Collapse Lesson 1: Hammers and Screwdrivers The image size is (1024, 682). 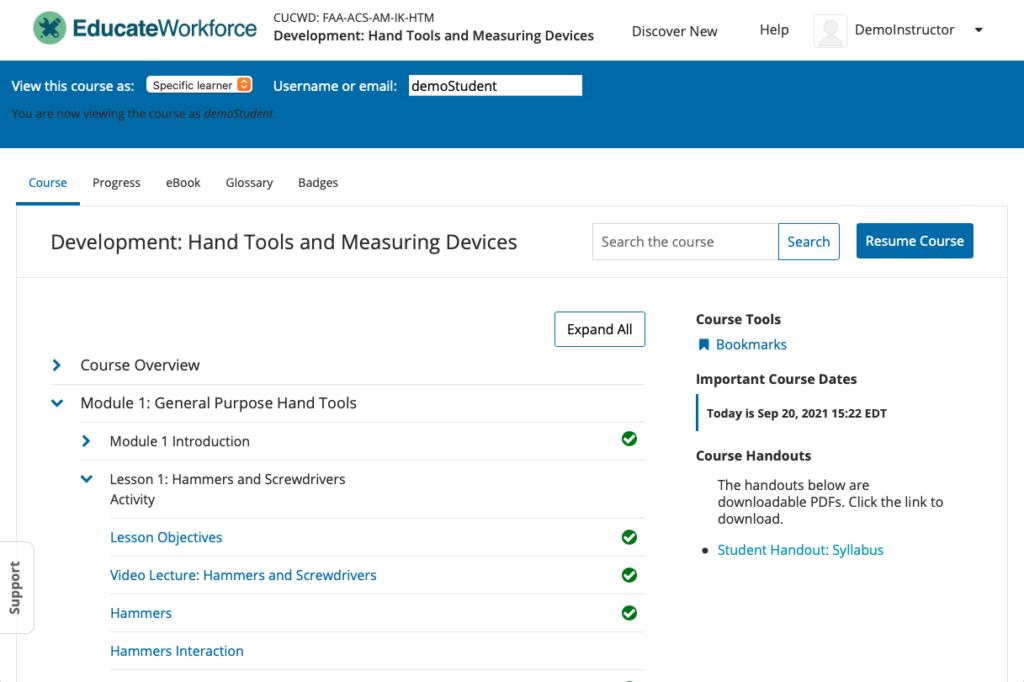pyautogui.click(x=86, y=479)
